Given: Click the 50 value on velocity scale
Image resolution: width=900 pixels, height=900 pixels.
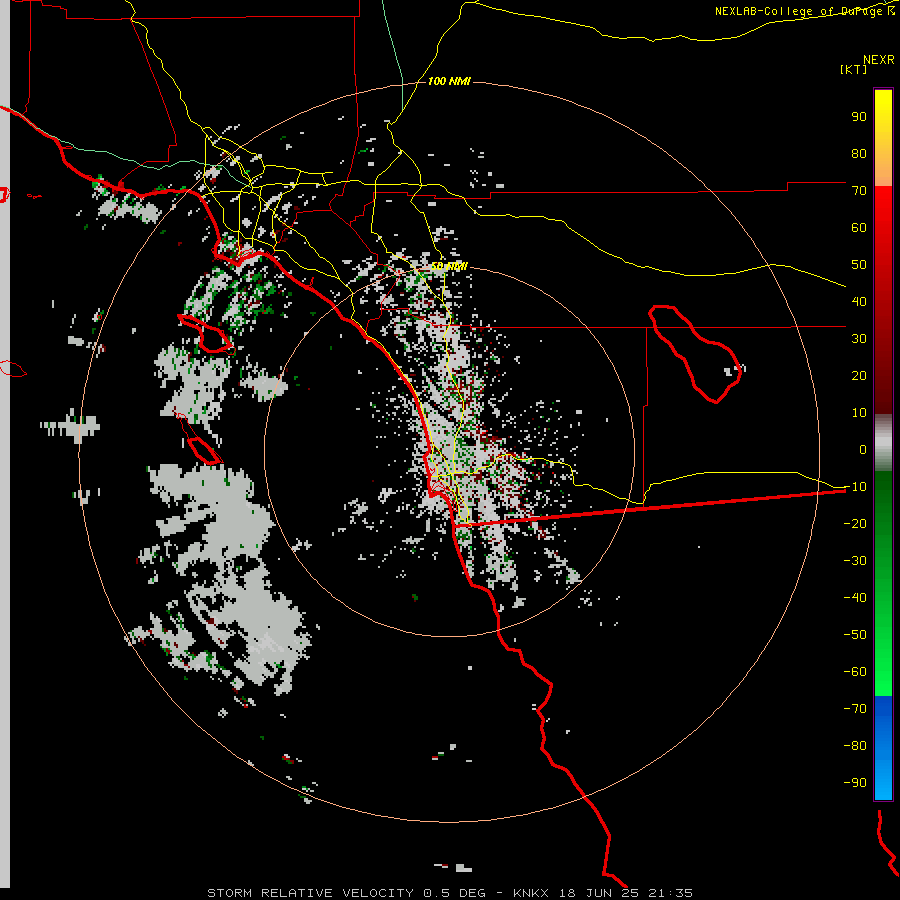Looking at the screenshot, I should click(x=859, y=265).
